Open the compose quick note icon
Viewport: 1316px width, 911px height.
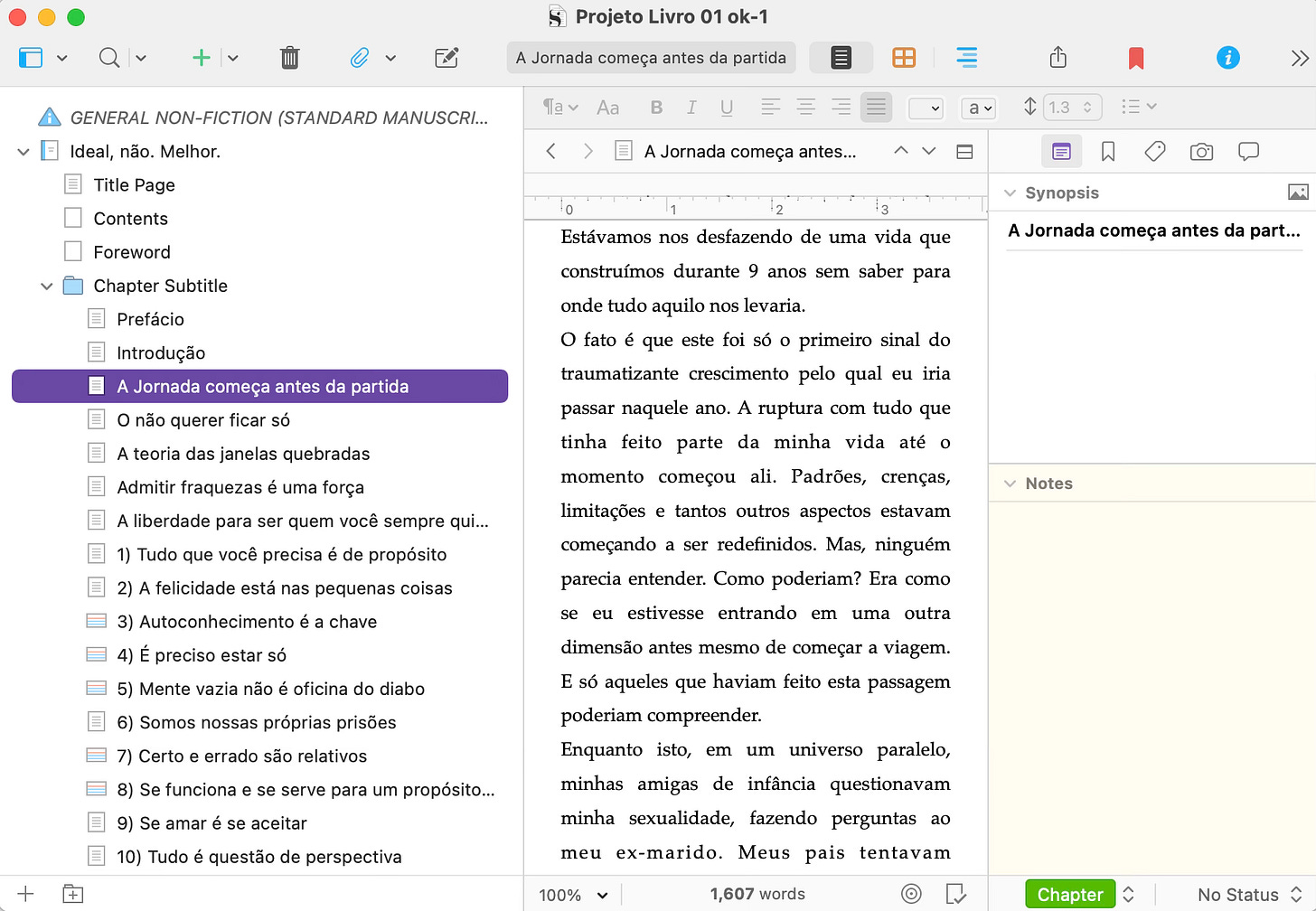click(446, 58)
